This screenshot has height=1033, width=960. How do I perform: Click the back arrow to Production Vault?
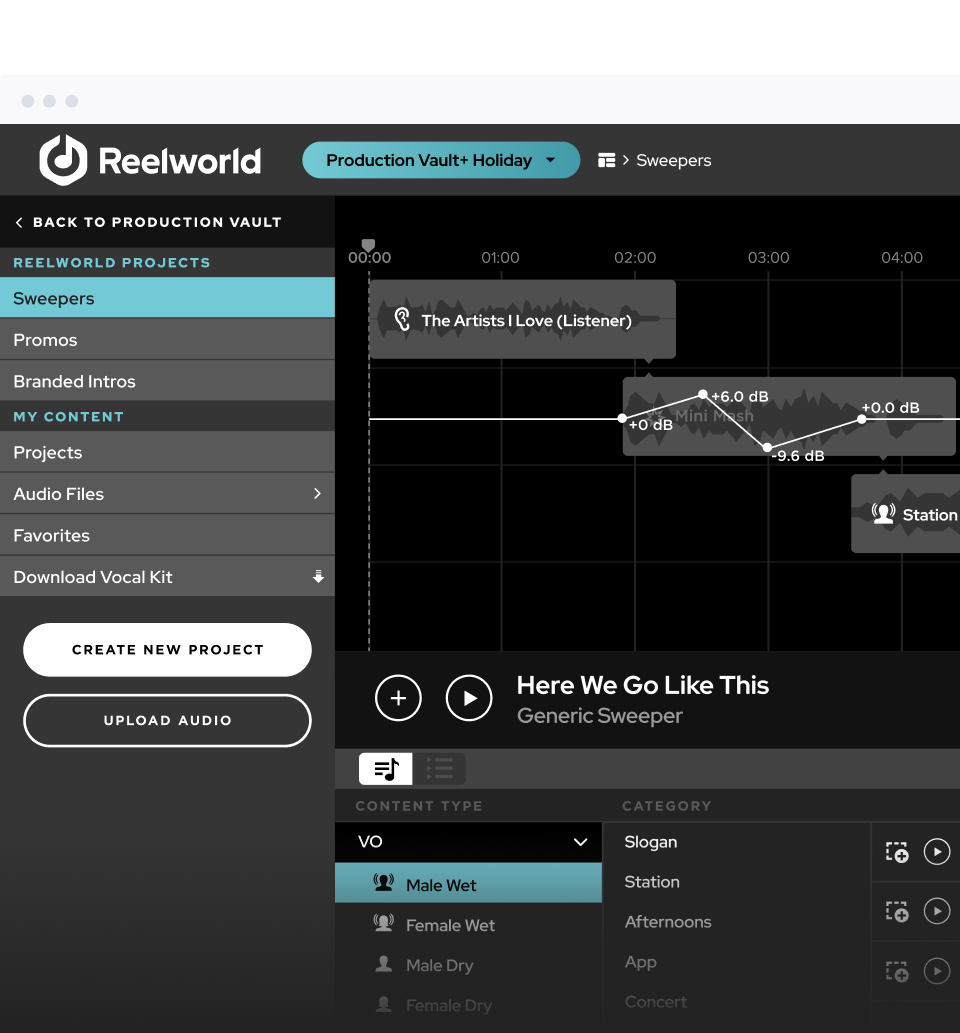coord(19,223)
